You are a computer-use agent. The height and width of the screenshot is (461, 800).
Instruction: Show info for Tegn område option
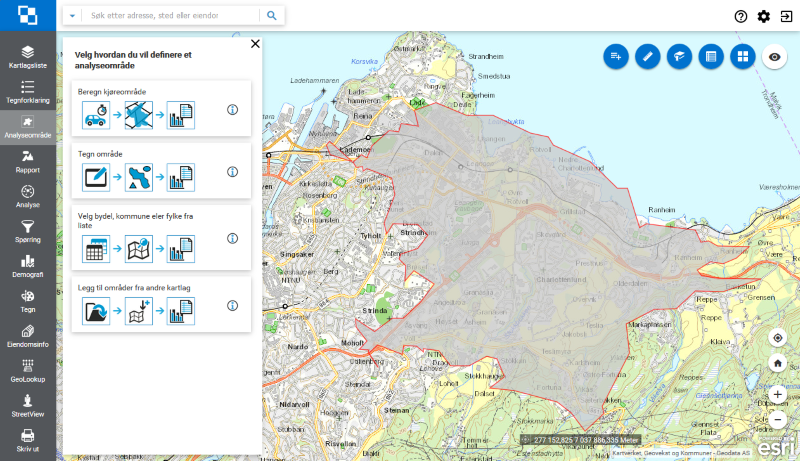232,172
